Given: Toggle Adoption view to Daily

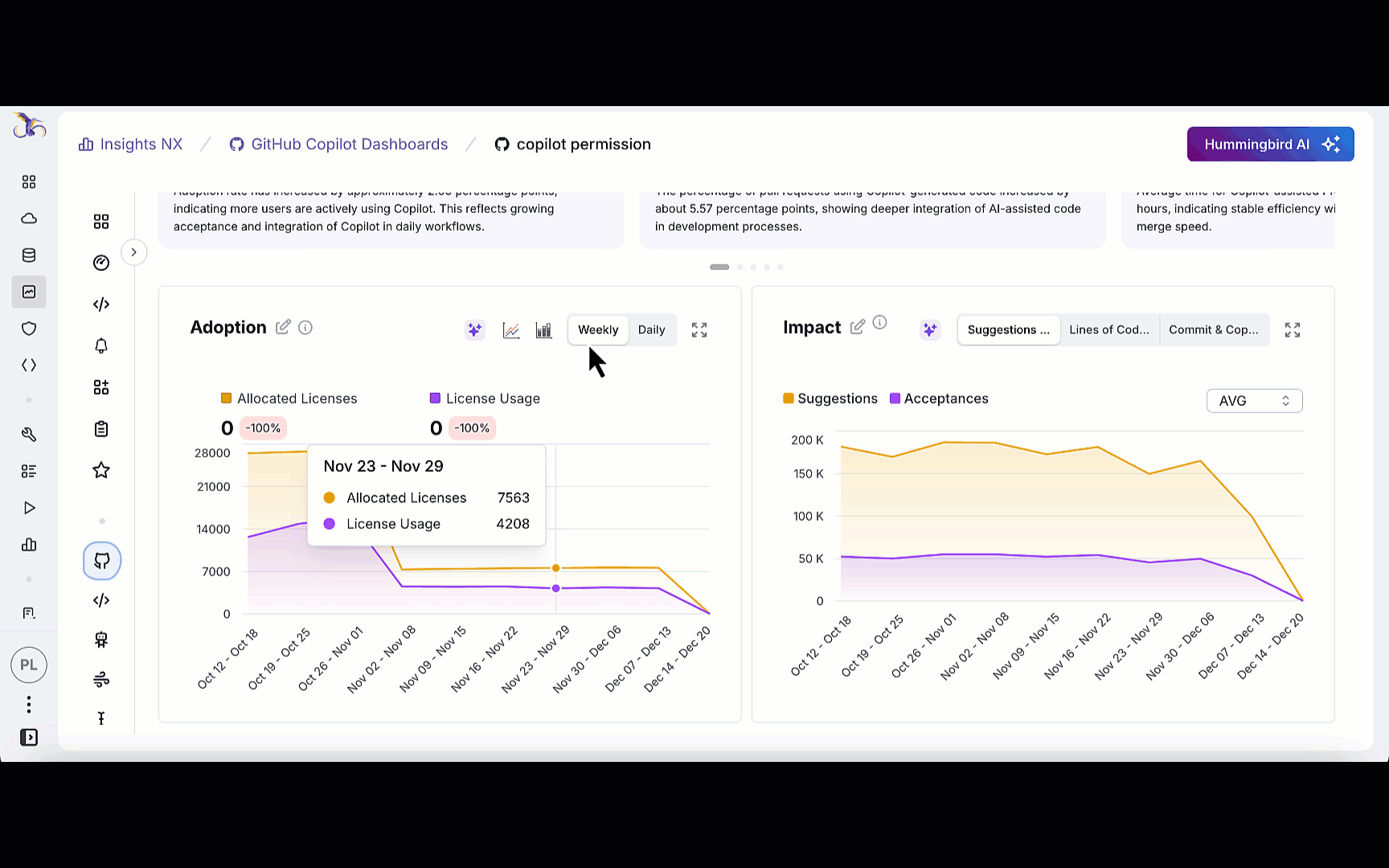Looking at the screenshot, I should (x=651, y=330).
